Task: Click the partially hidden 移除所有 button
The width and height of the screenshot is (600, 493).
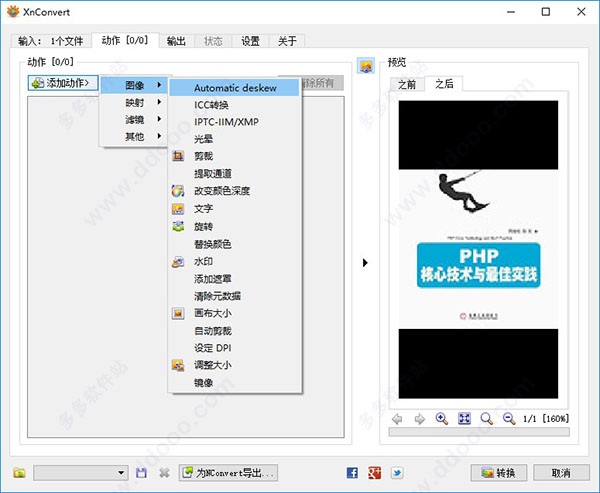Action: [322, 83]
